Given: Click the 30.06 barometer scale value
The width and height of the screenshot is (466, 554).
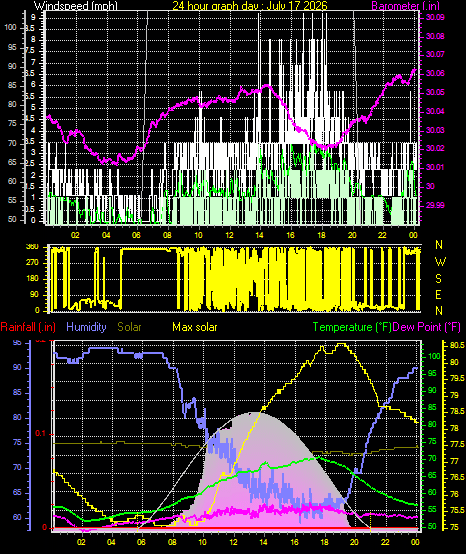Looking at the screenshot, I should point(435,73).
